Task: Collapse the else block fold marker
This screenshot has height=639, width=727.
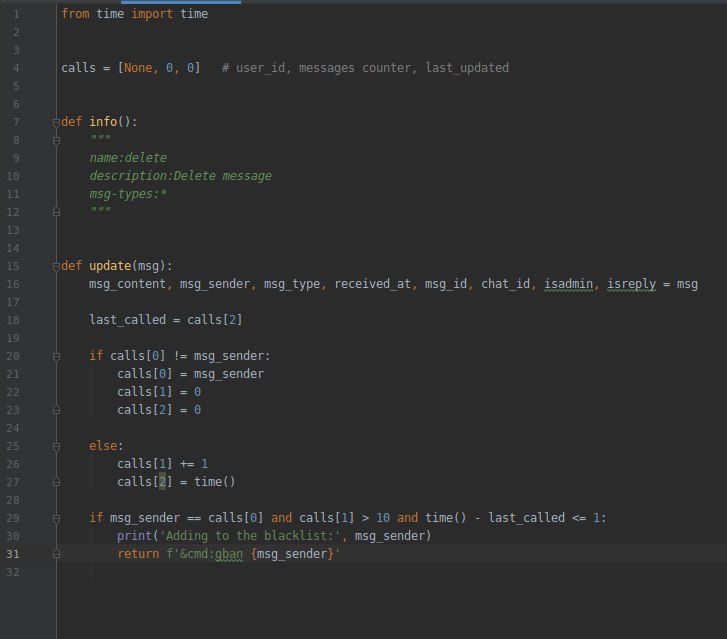Action: point(56,447)
